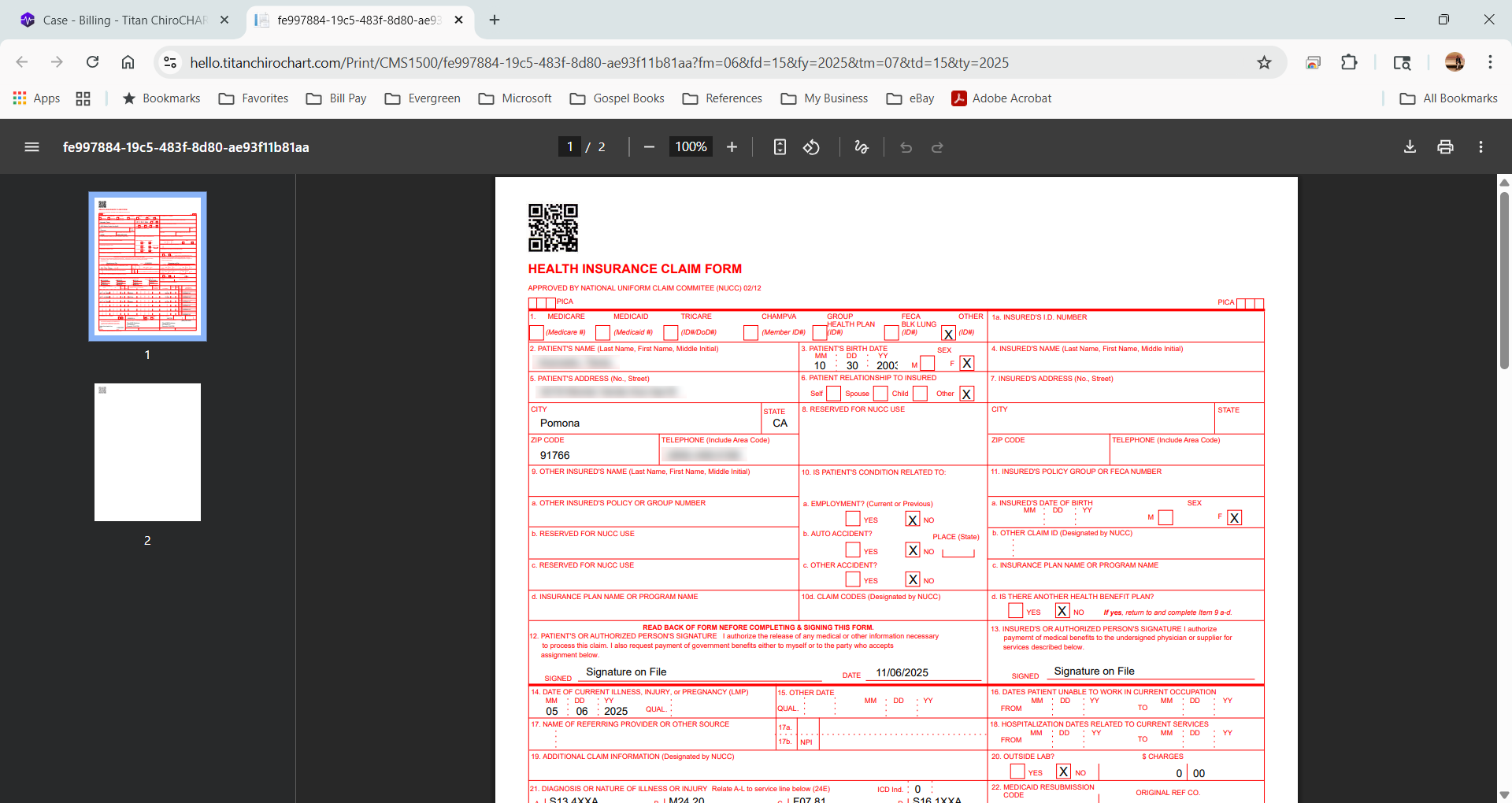Toggle the PDF sidebar menu
The image size is (1512, 803).
click(x=31, y=147)
